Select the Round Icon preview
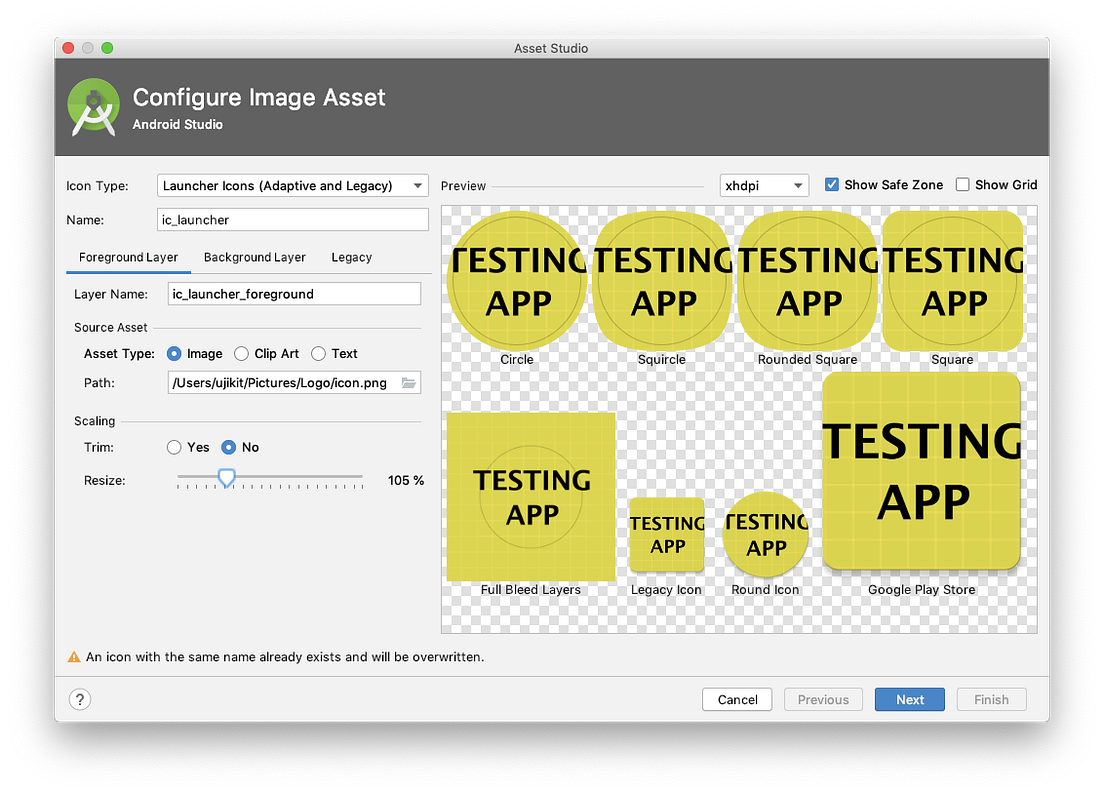The height and width of the screenshot is (794, 1104). [x=765, y=534]
